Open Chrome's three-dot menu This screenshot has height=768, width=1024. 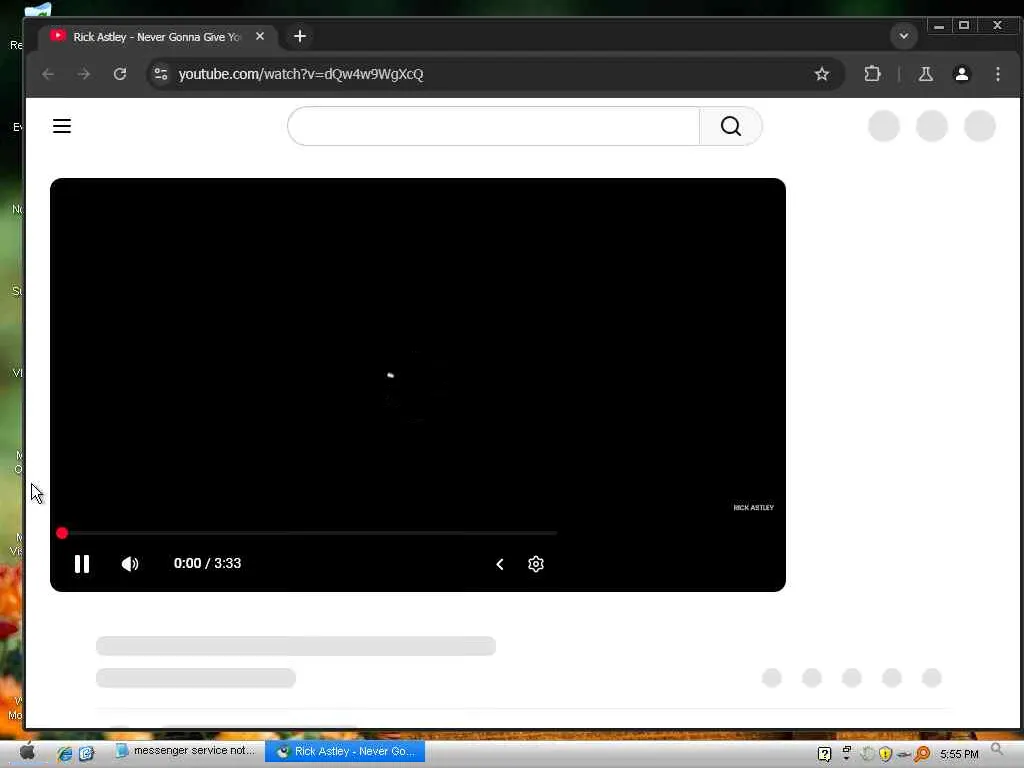click(997, 74)
